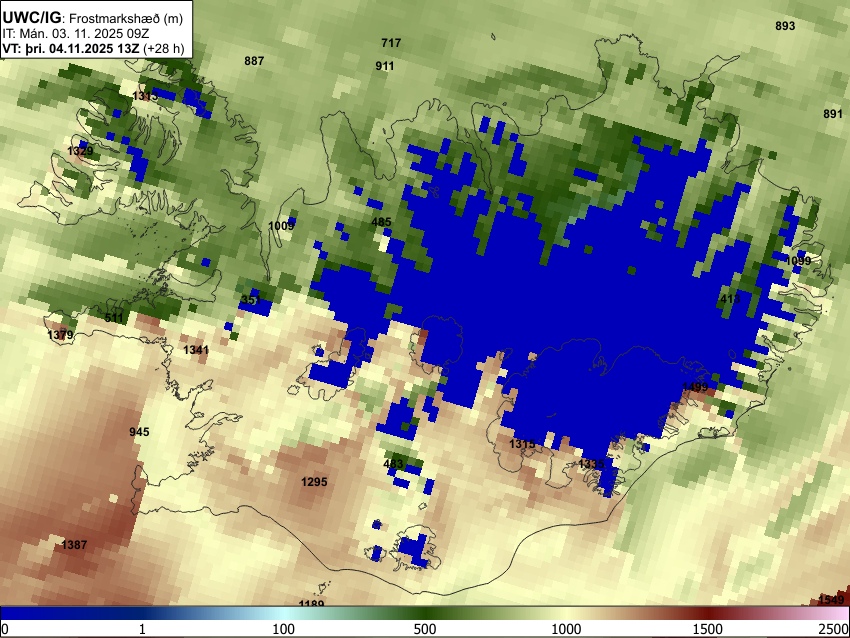Select the 1387 map value
The width and height of the screenshot is (850, 638).
click(x=74, y=545)
